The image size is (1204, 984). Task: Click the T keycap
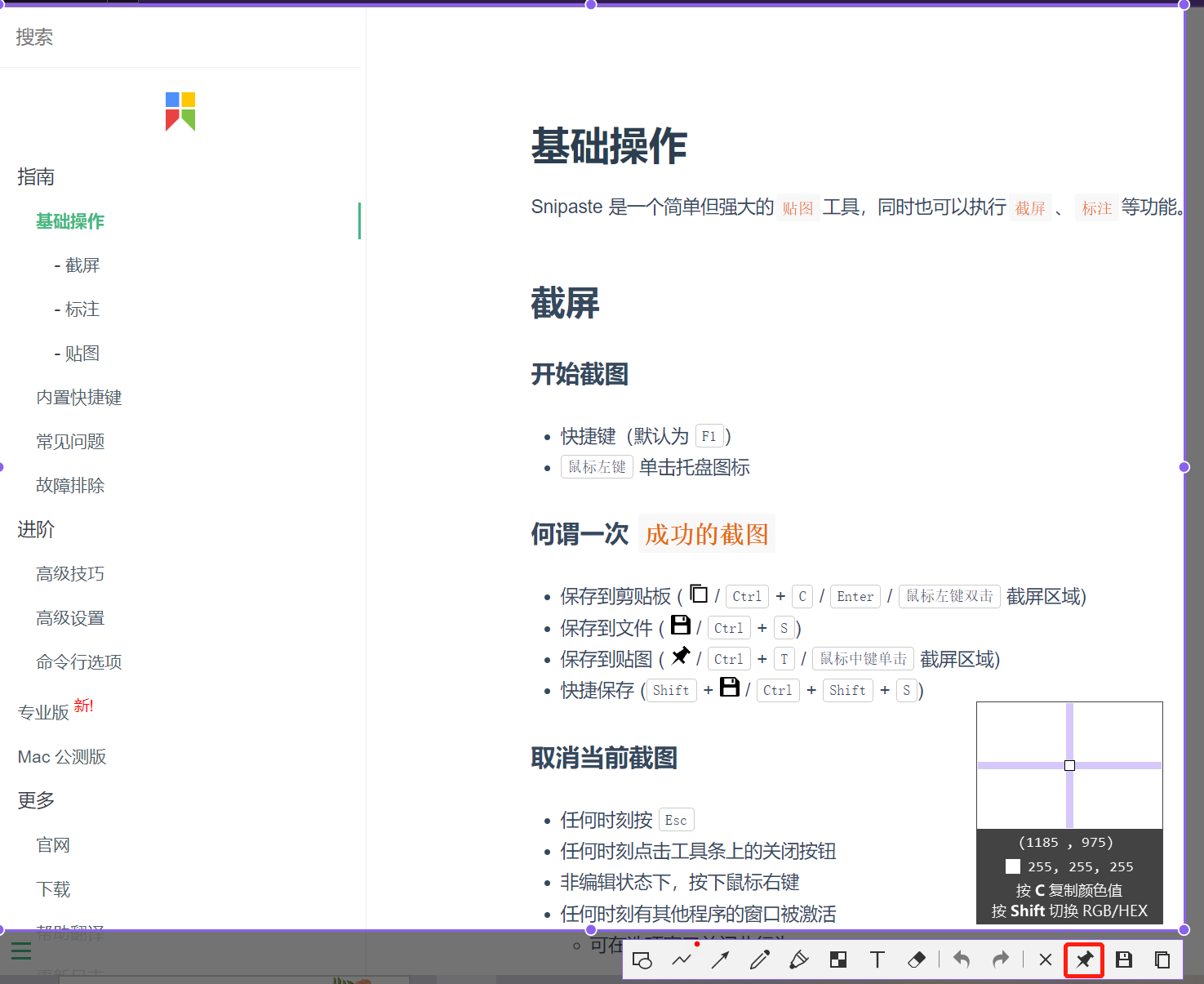click(784, 659)
